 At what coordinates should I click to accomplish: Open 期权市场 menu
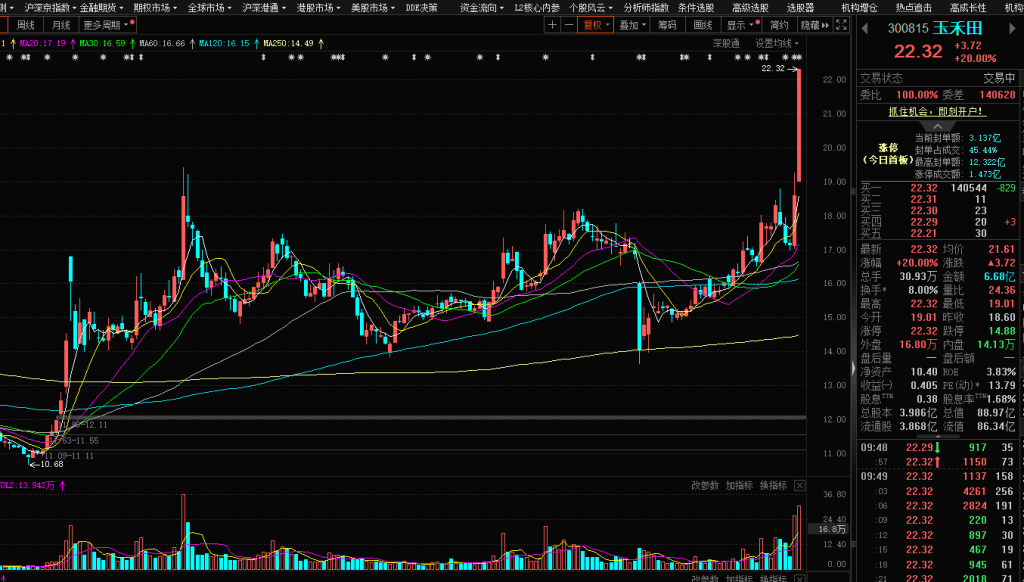(155, 8)
